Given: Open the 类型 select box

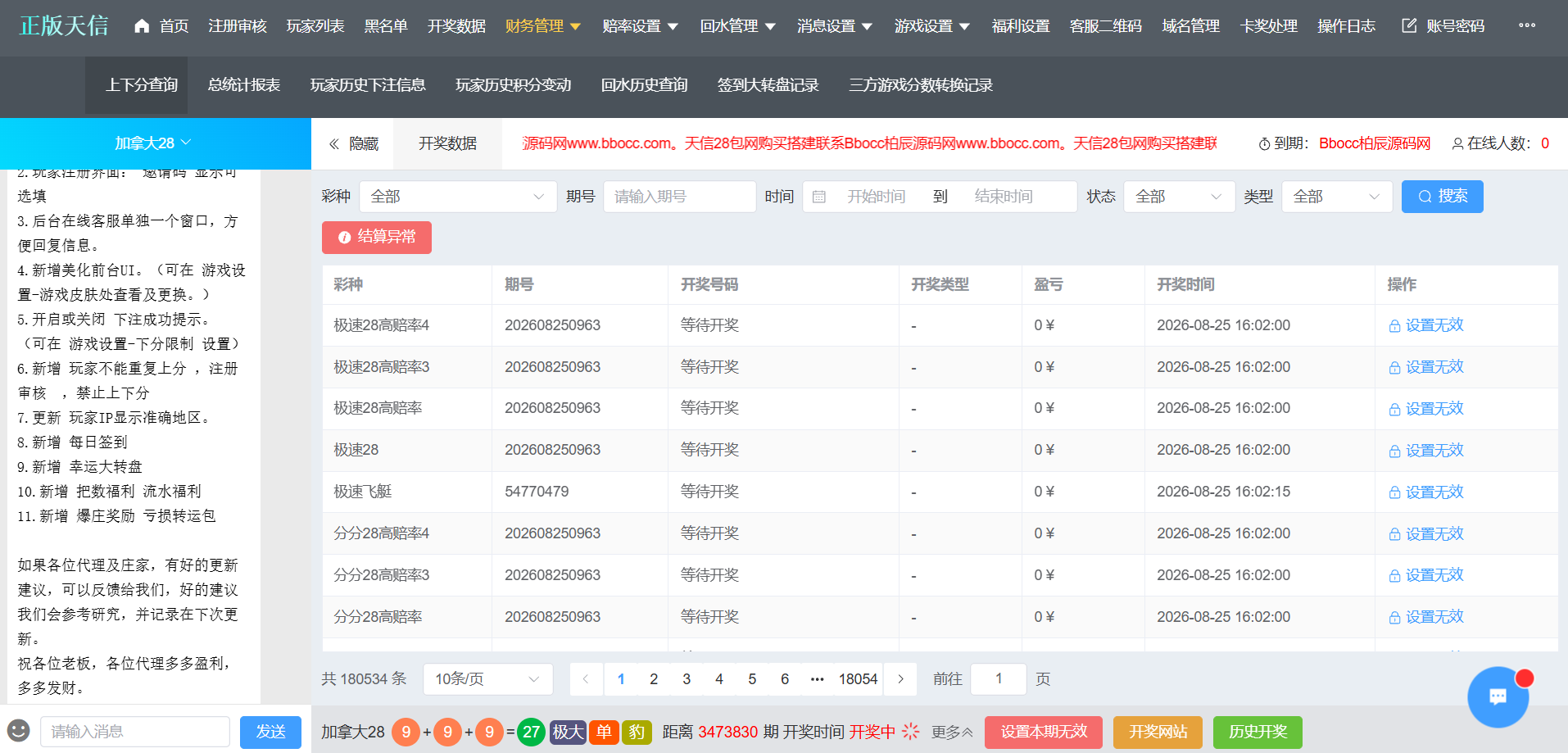Looking at the screenshot, I should [1337, 197].
